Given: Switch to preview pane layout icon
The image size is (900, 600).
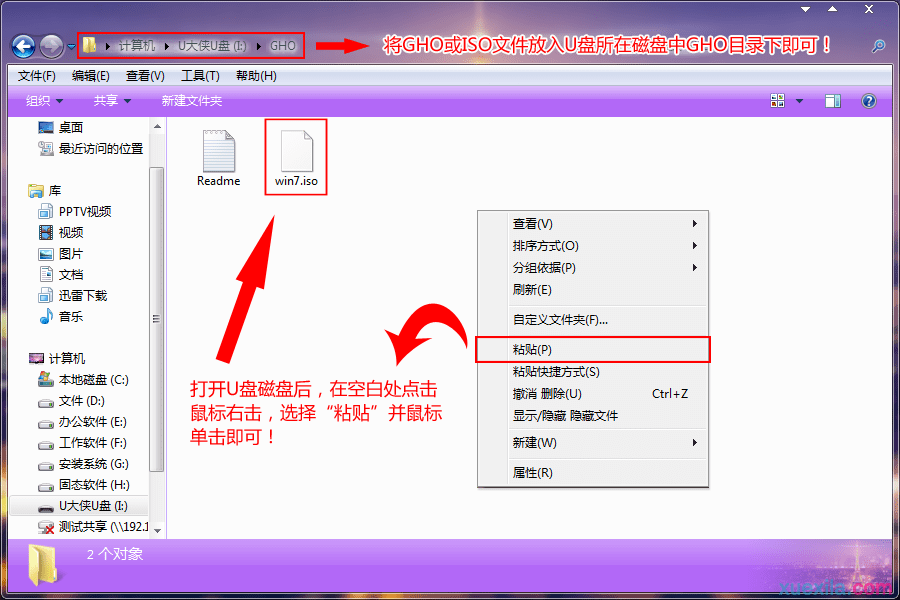Looking at the screenshot, I should (833, 100).
